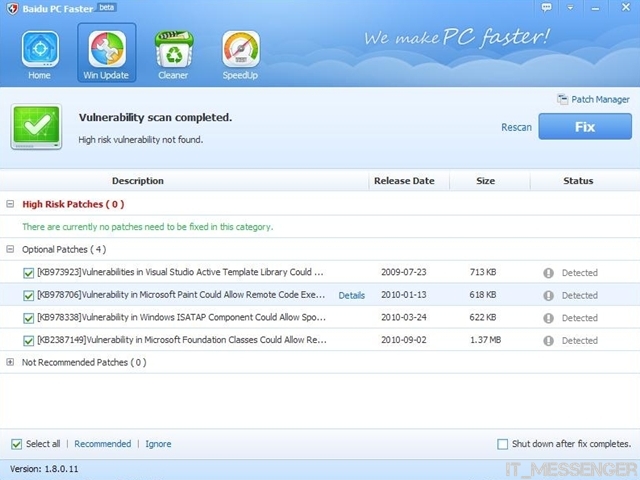Close the Baidu PC Faster window

626,7
